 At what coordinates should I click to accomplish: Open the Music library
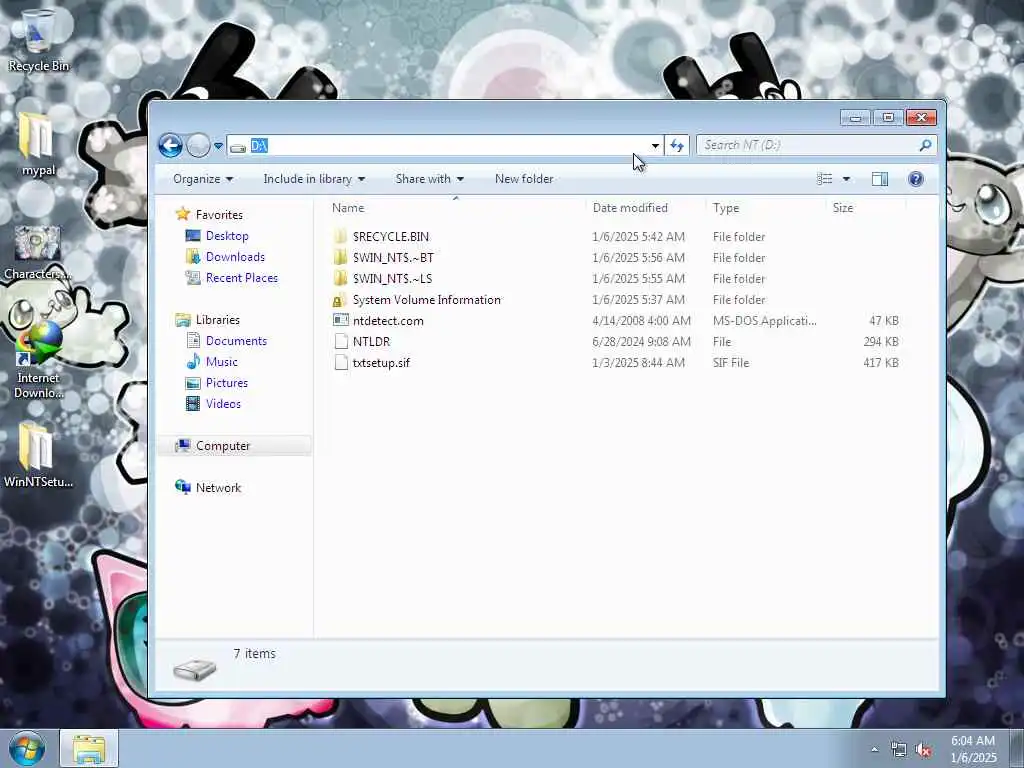pyautogui.click(x=221, y=362)
